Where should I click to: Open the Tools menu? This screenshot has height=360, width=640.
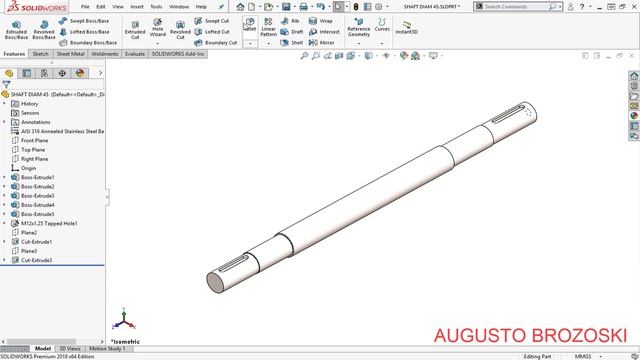156,7
